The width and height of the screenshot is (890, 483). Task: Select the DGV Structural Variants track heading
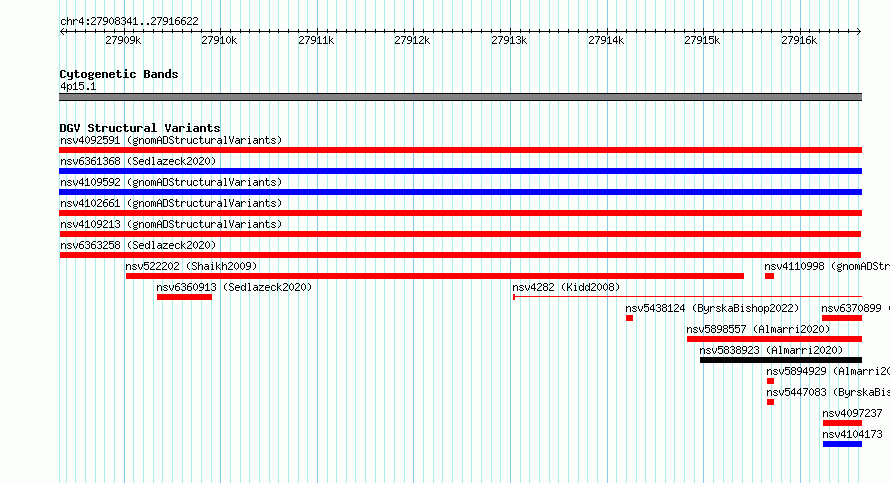[140, 128]
